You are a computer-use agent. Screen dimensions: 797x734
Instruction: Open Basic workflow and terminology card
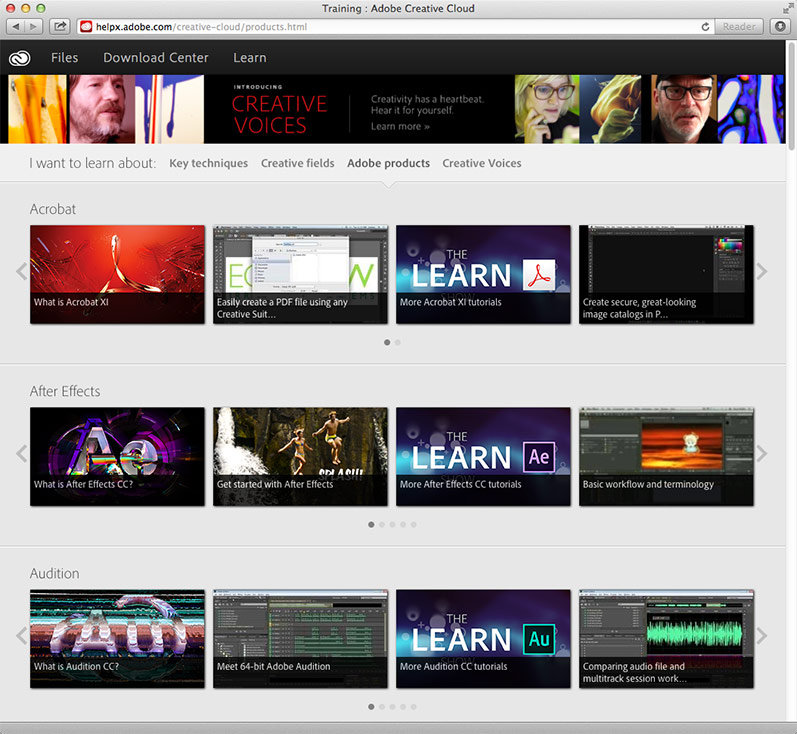666,456
